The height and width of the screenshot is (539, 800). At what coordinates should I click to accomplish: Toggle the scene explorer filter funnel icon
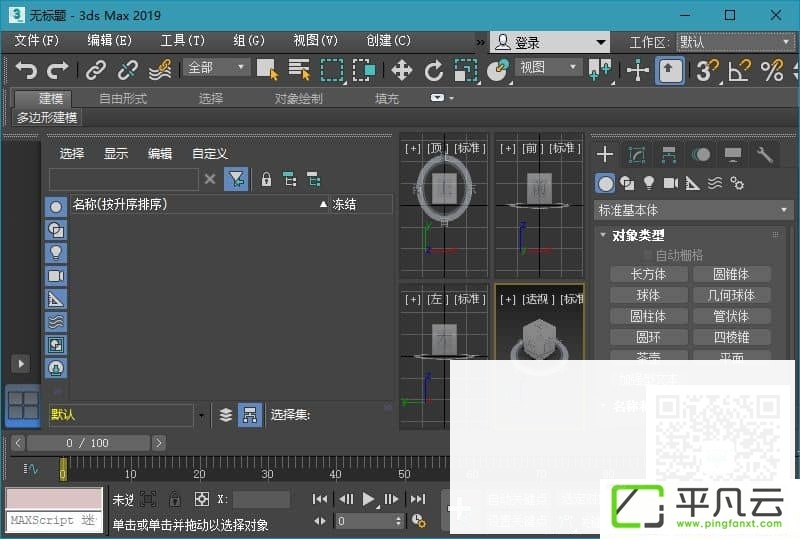point(236,179)
